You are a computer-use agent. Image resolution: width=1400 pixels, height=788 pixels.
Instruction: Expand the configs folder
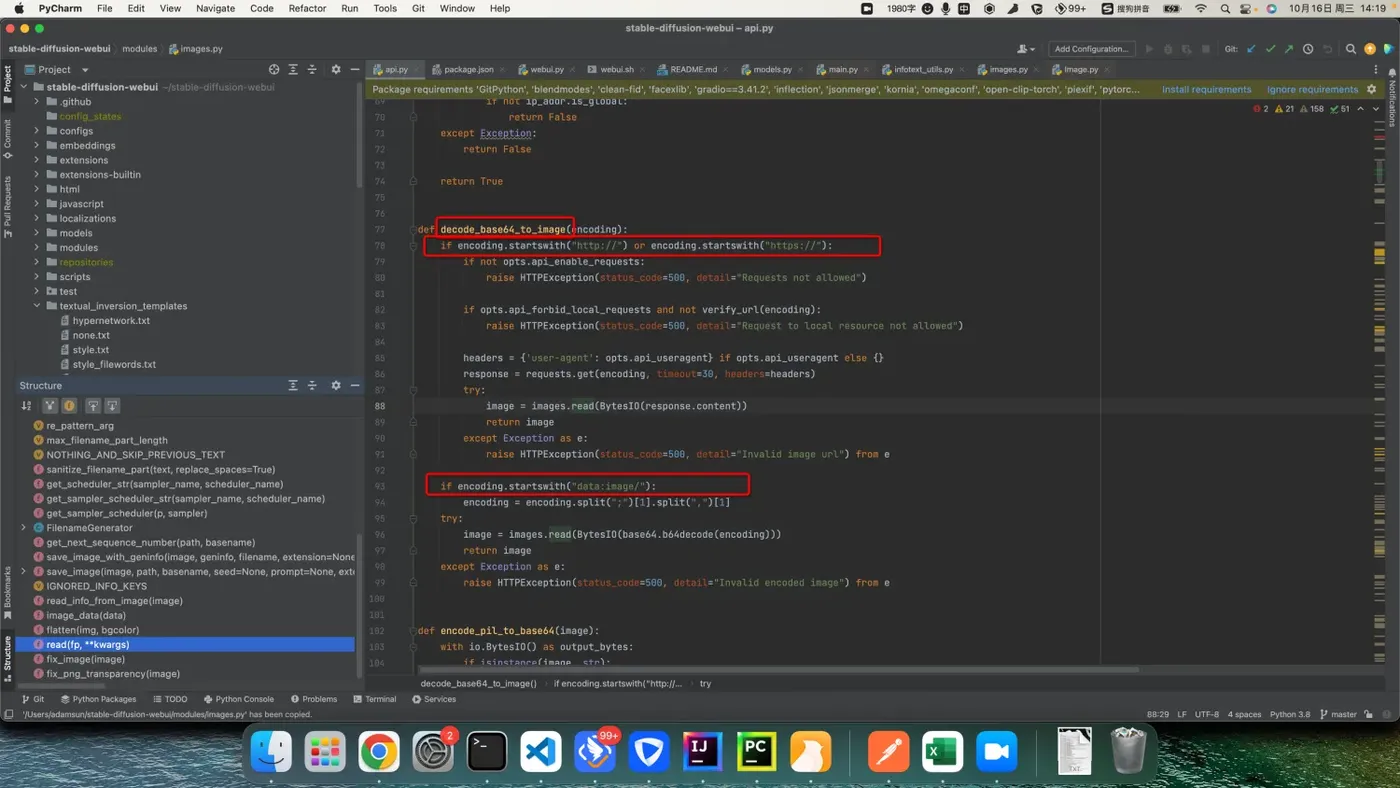pos(37,131)
